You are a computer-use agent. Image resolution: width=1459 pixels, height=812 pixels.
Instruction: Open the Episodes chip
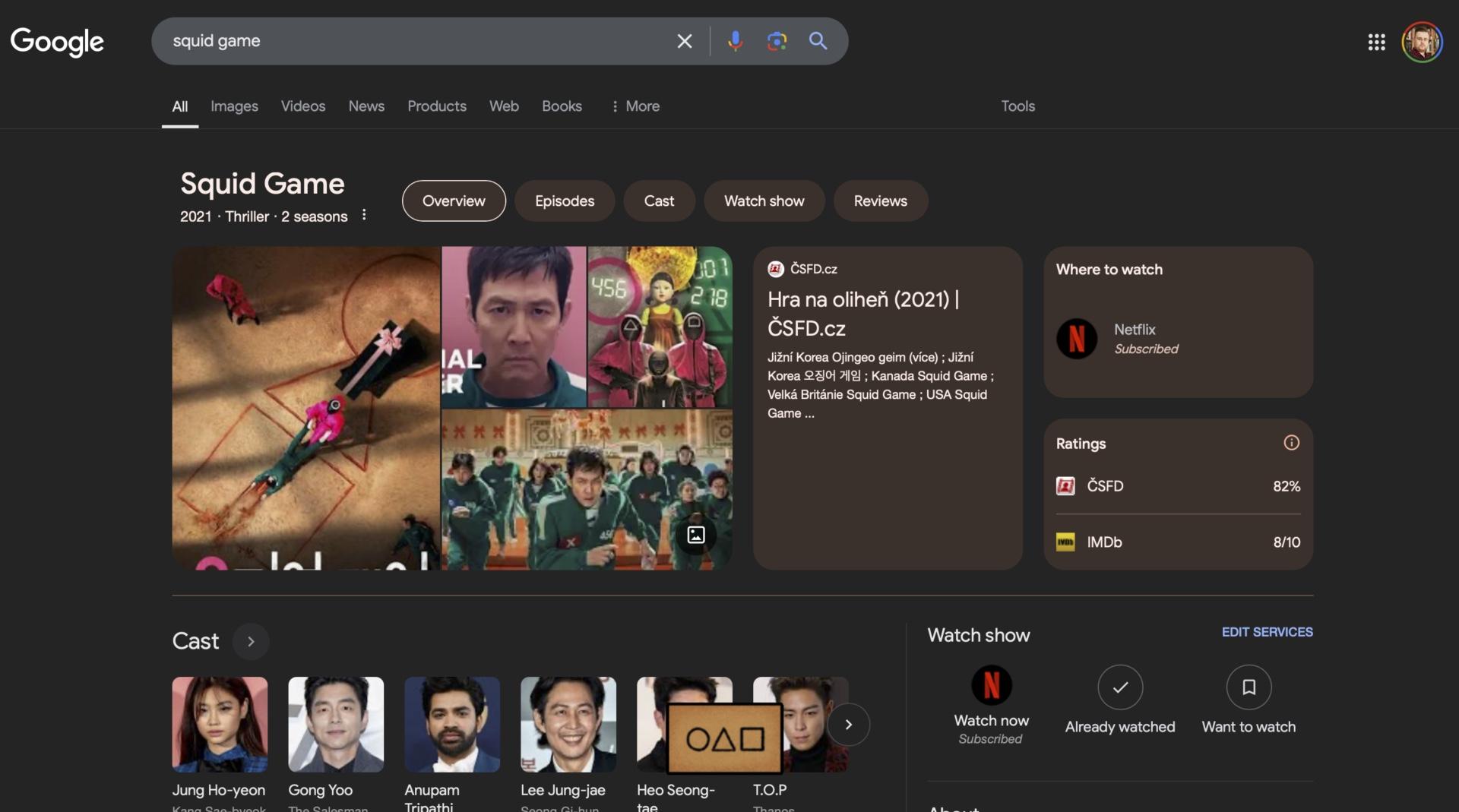[x=565, y=201]
